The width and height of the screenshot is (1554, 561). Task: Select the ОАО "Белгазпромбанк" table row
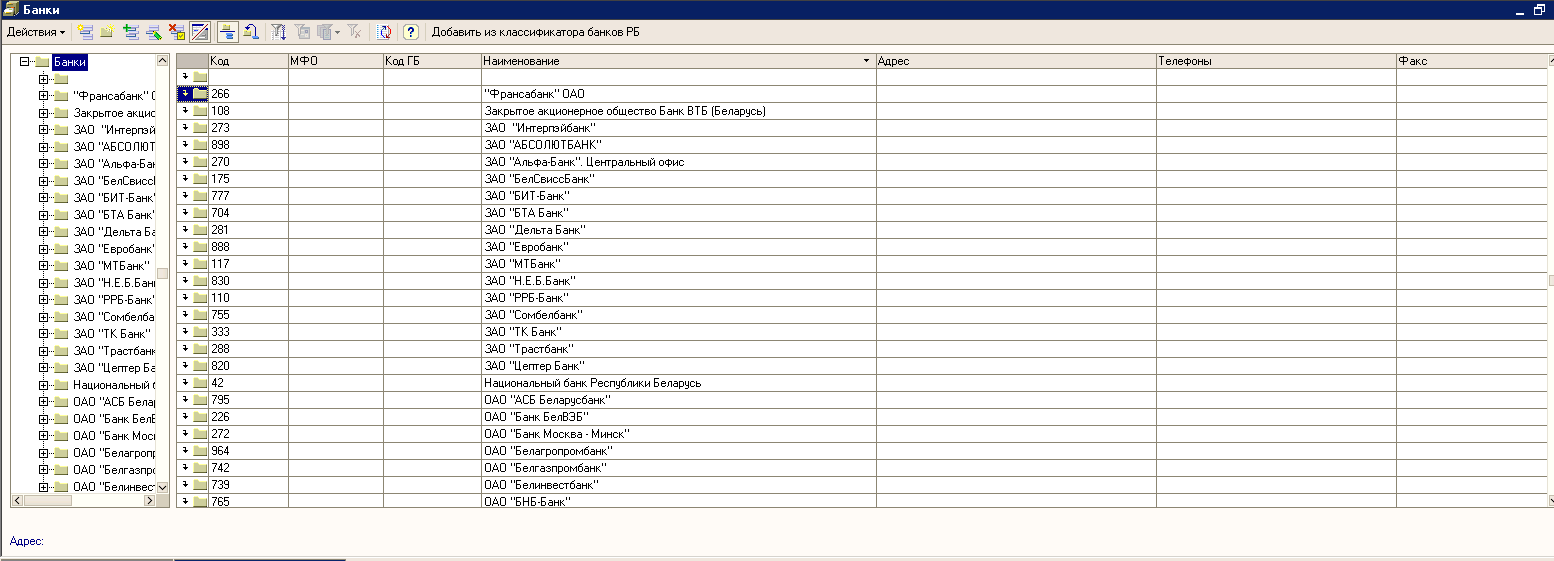click(861, 468)
